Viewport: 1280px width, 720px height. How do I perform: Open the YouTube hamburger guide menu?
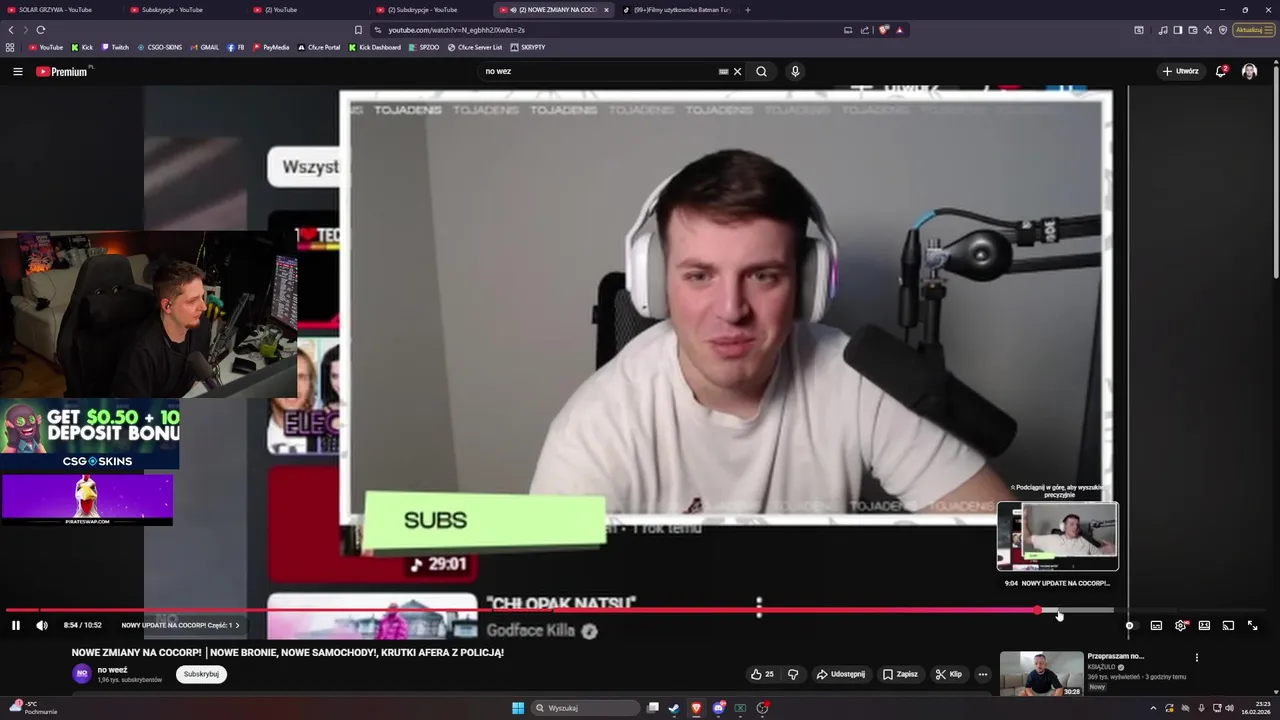(x=17, y=71)
